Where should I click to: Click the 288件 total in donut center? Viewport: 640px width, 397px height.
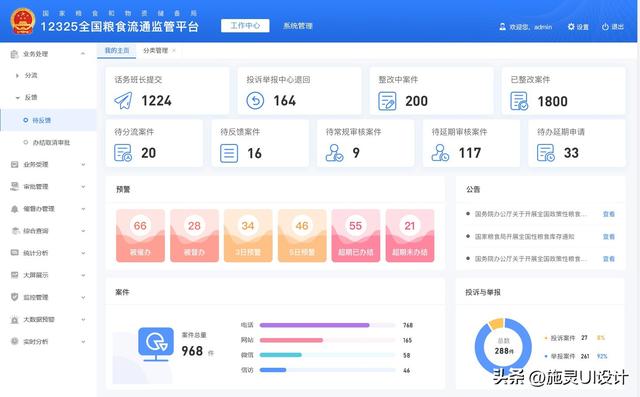click(504, 351)
